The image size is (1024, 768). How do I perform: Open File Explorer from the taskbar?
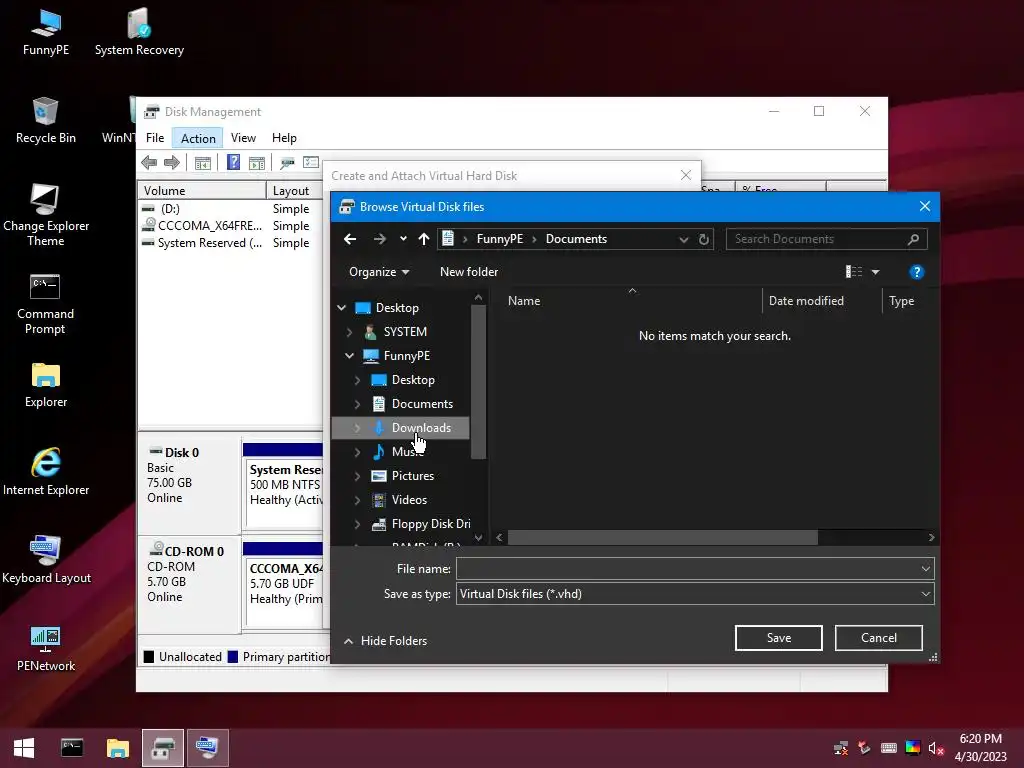click(x=118, y=748)
